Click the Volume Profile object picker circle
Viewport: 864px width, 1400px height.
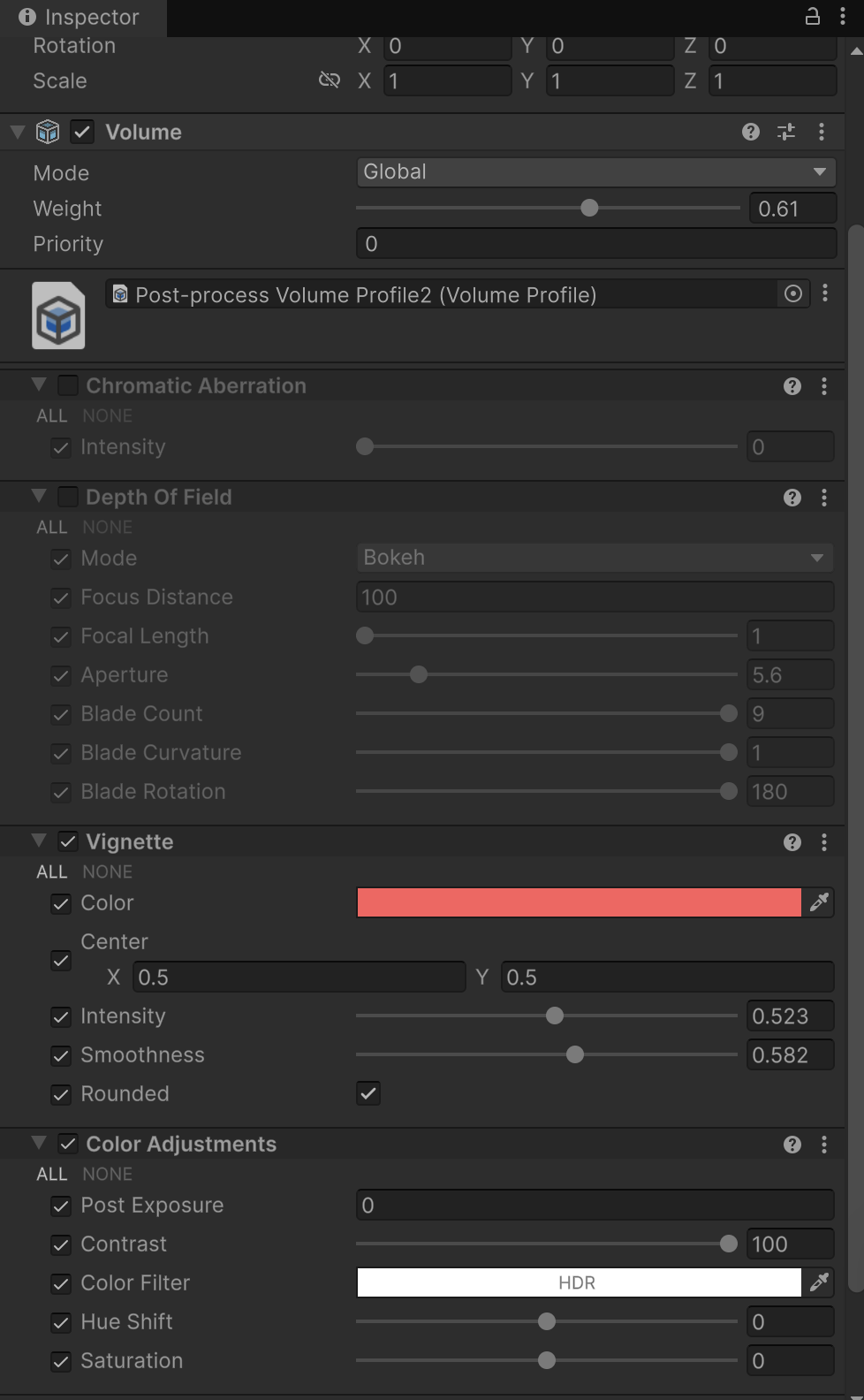pos(793,293)
